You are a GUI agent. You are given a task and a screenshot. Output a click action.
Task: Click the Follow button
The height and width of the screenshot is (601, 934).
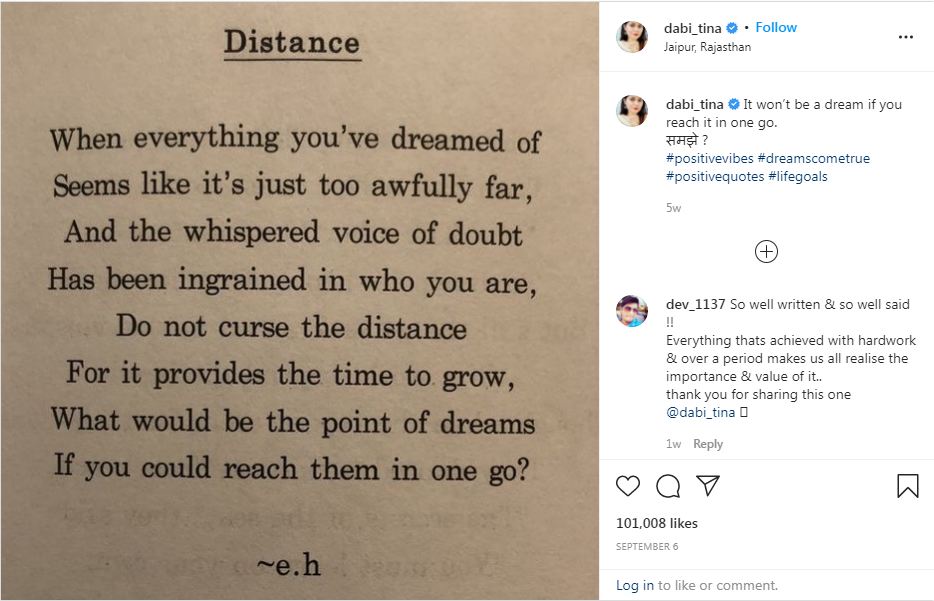776,28
